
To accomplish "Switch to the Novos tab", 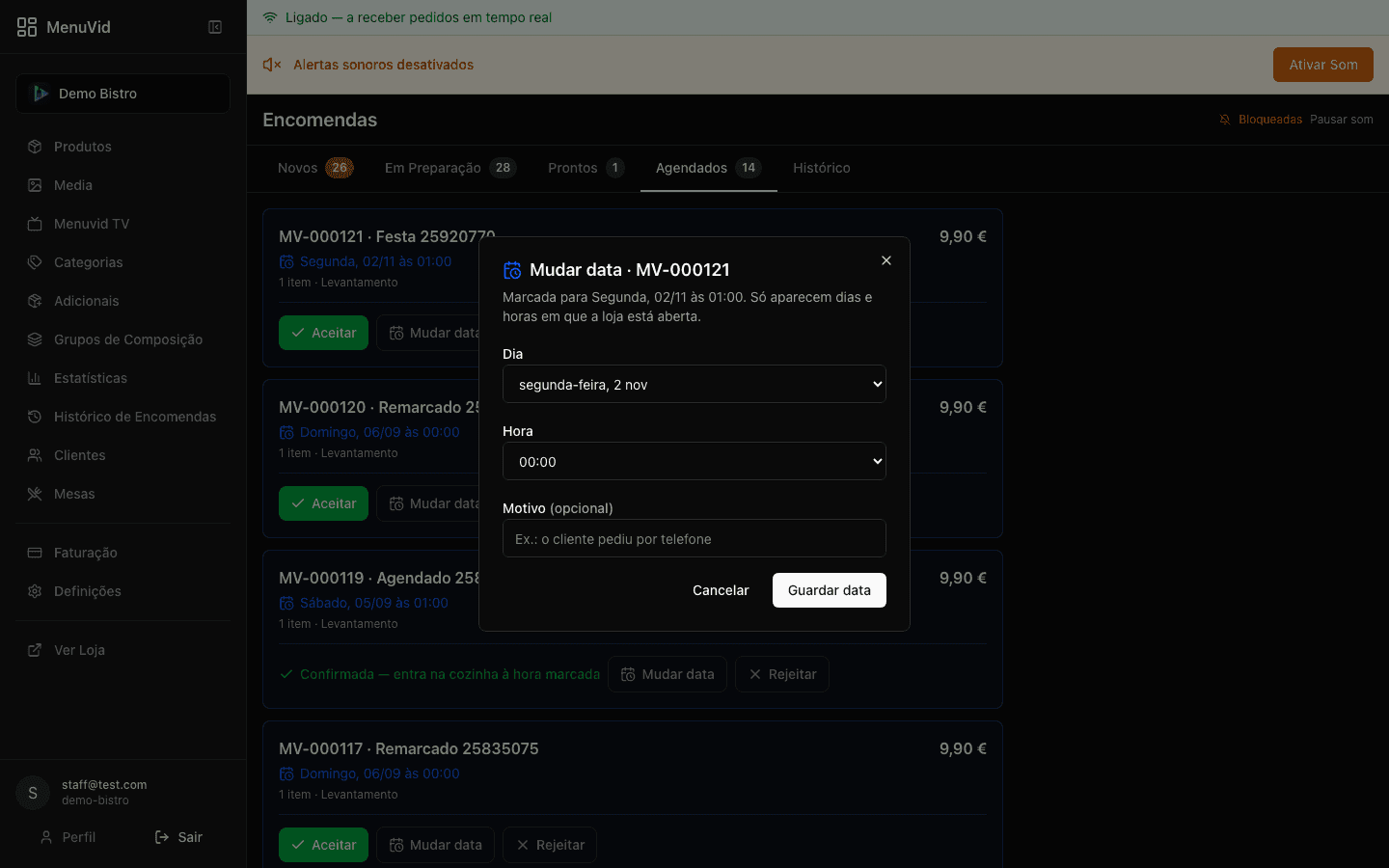I will point(315,168).
